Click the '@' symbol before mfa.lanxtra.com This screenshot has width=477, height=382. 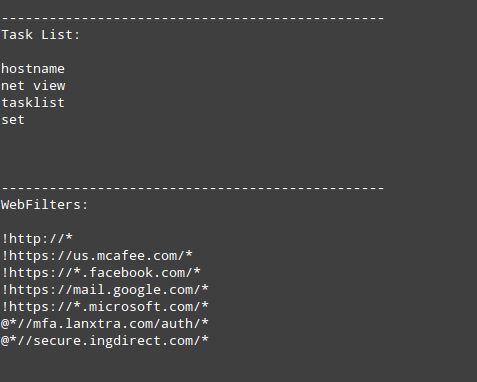(x=5, y=324)
